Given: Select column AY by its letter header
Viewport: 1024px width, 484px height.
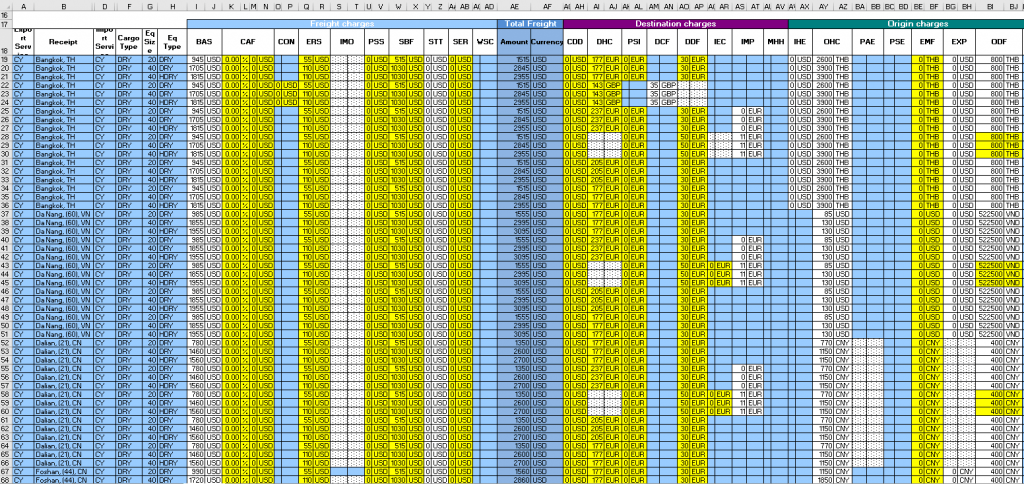Looking at the screenshot, I should (823, 6).
